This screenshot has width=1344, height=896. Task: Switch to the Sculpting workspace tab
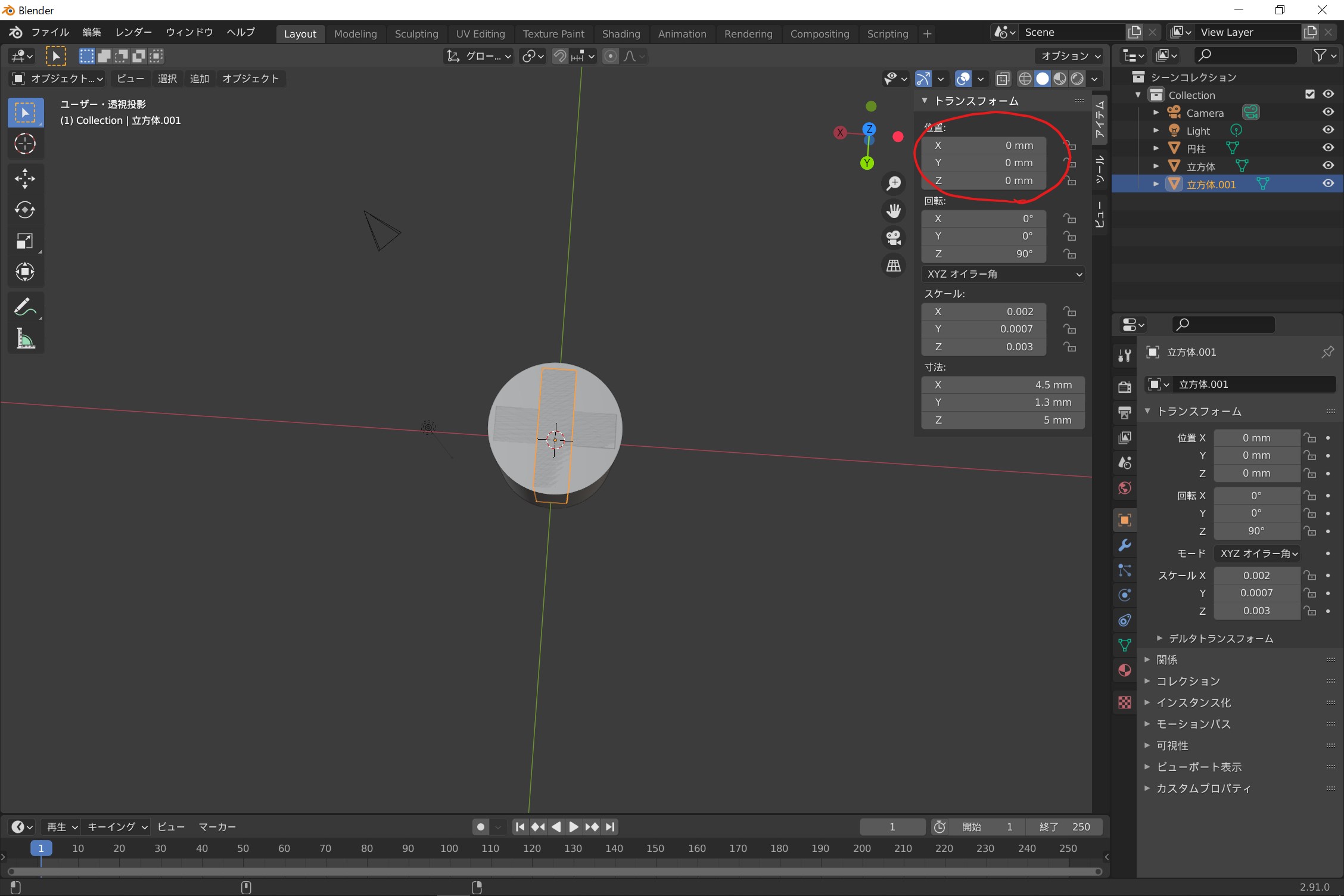tap(416, 34)
